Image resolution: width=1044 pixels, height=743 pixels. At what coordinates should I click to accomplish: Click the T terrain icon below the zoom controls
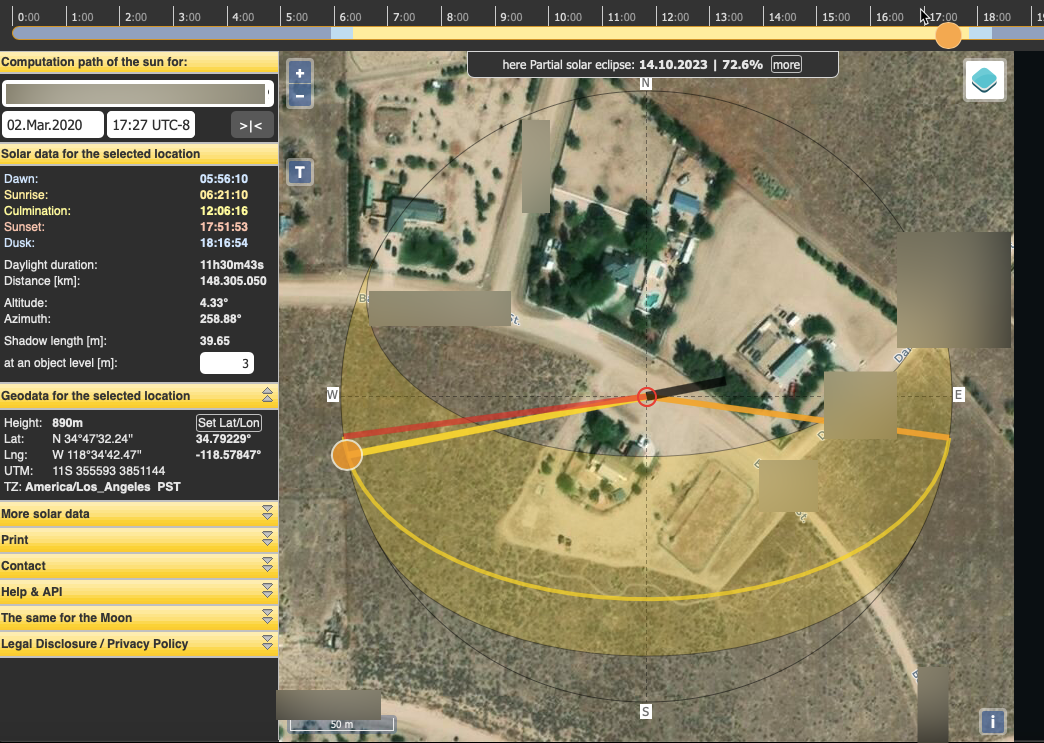(x=298, y=172)
